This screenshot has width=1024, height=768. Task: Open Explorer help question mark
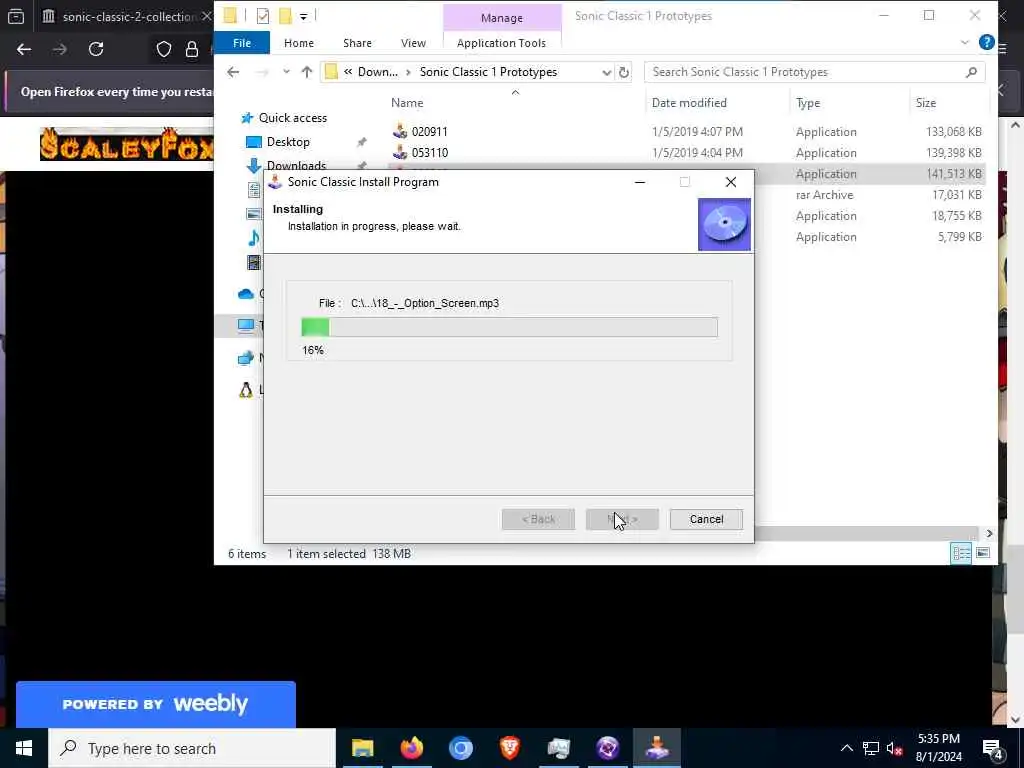987,42
